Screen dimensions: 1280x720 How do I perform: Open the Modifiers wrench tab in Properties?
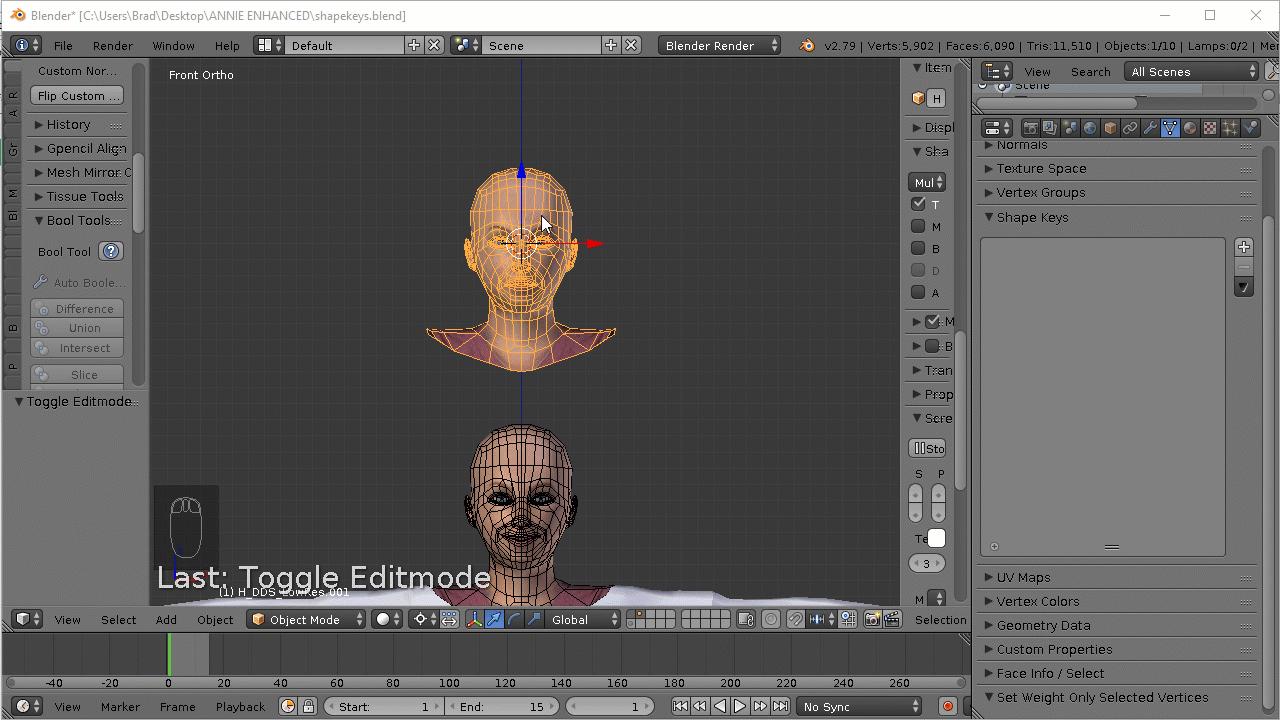(1150, 128)
